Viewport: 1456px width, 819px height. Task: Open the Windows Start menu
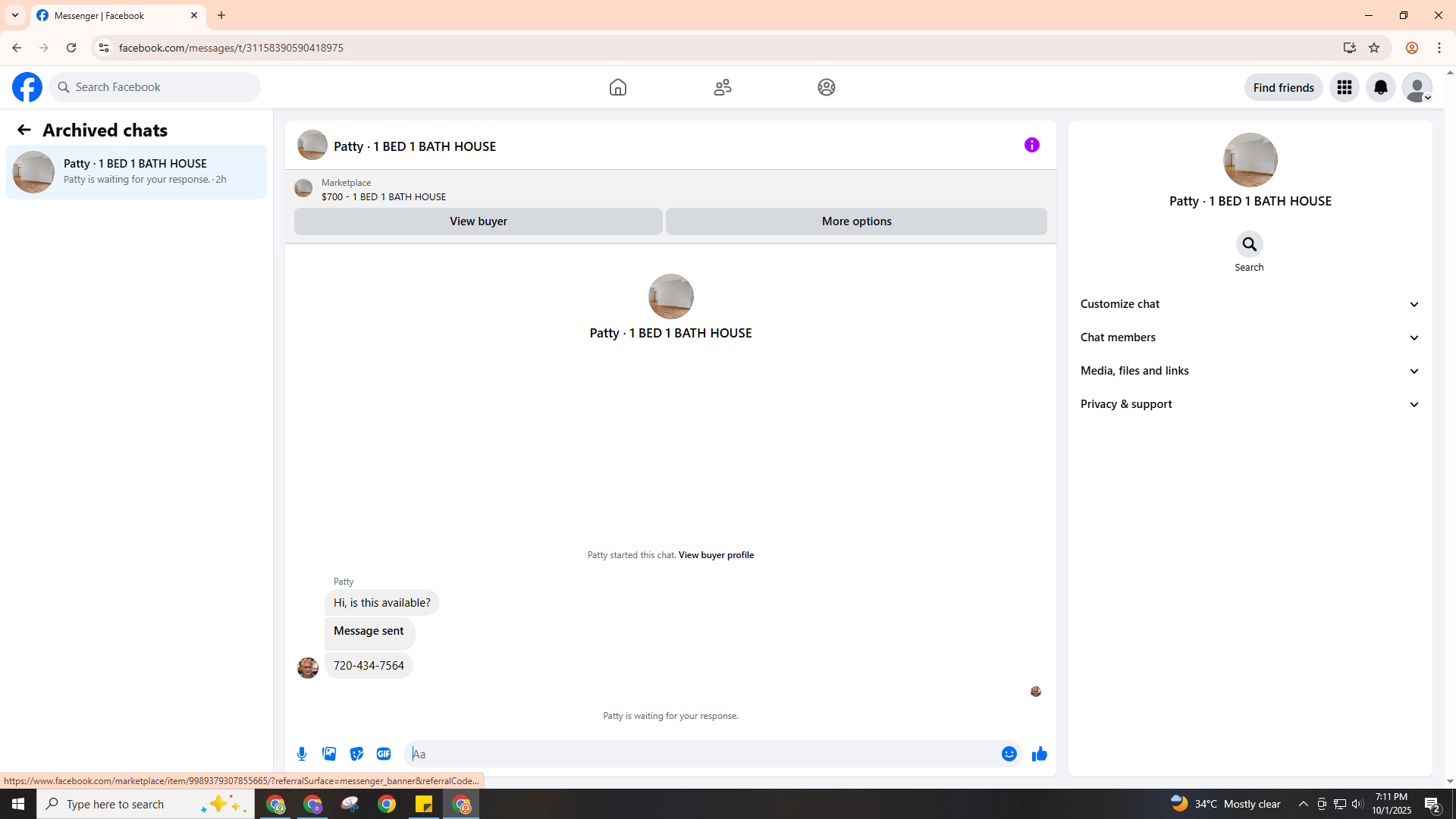coord(18,804)
